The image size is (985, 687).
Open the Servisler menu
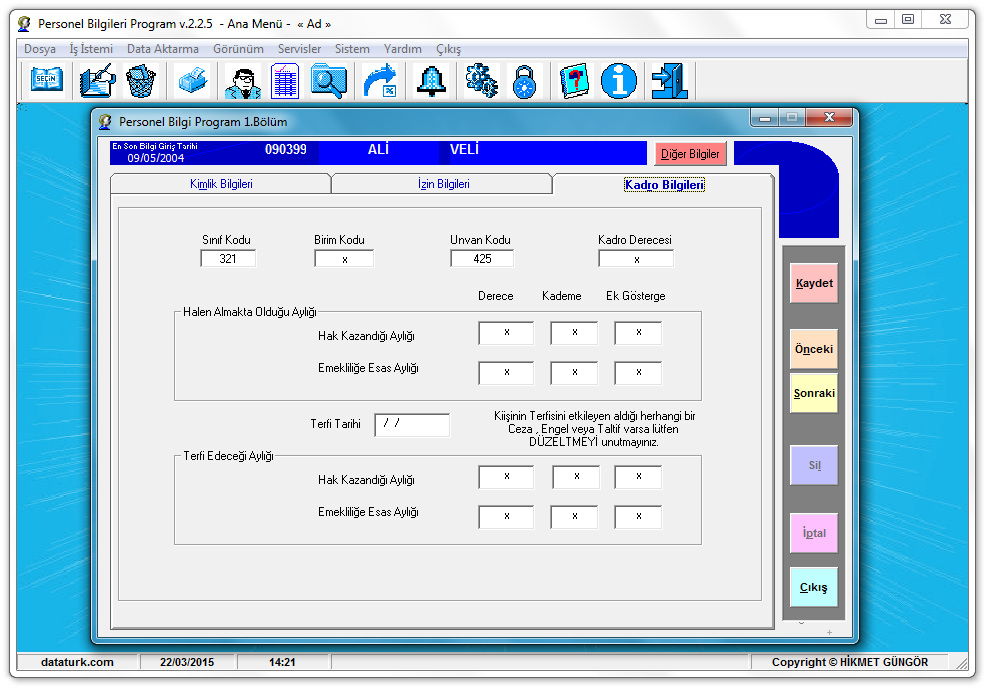(299, 49)
